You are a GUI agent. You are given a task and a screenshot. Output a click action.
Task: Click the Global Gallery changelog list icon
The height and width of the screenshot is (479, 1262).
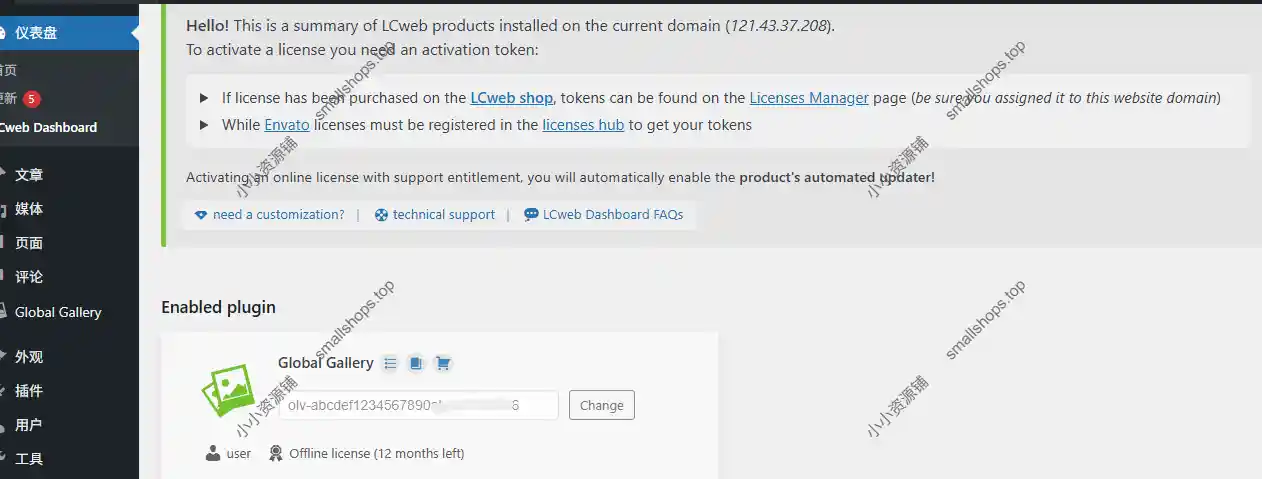(391, 363)
